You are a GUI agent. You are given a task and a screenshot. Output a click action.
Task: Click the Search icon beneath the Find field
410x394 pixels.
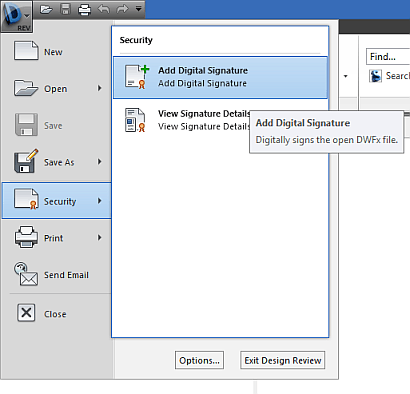point(375,76)
